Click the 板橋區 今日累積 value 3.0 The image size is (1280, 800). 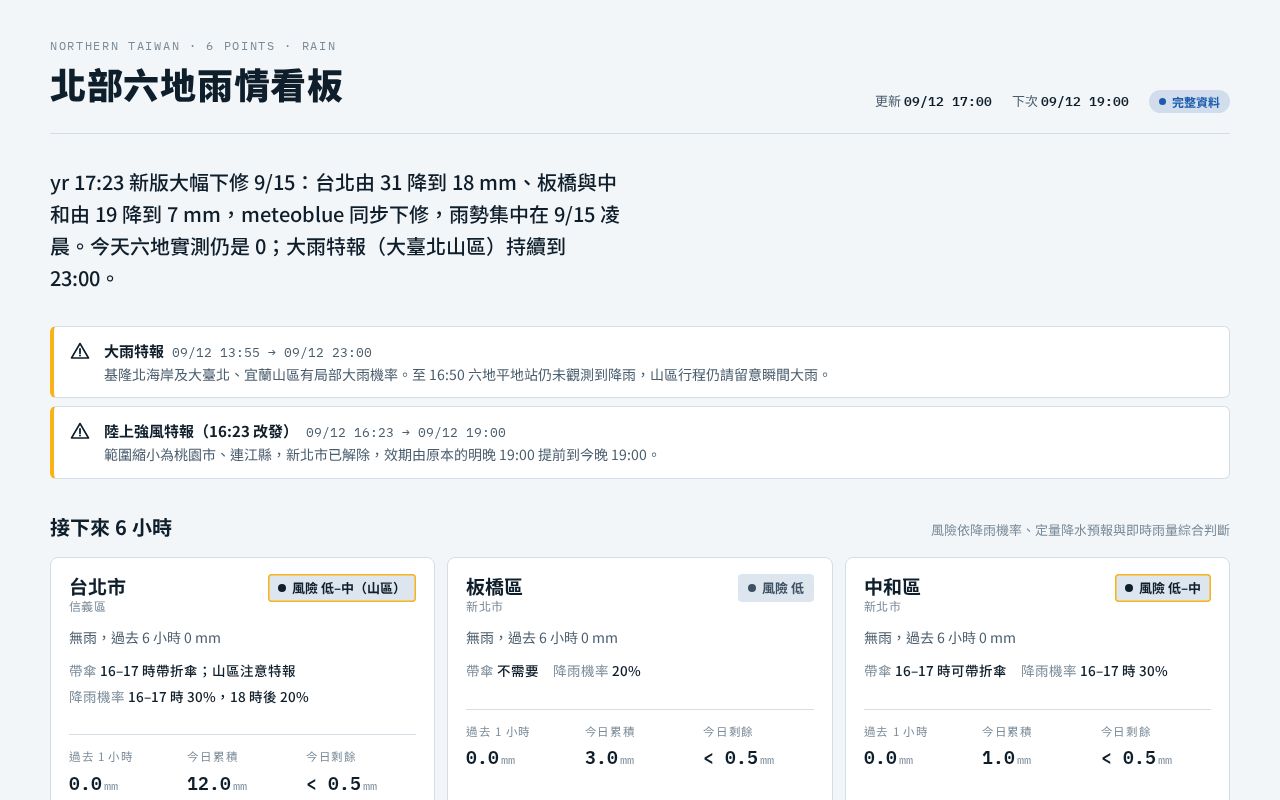(602, 759)
